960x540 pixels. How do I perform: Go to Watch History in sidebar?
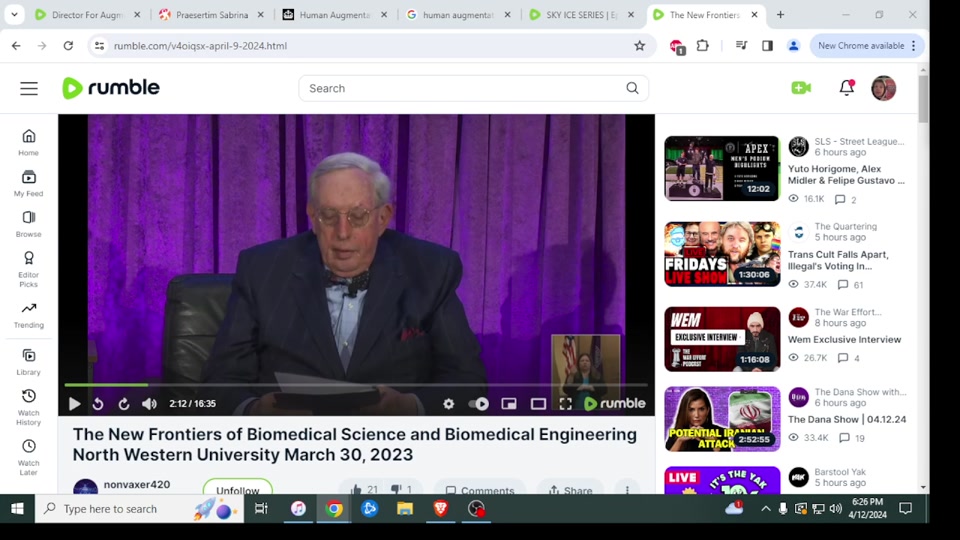point(28,402)
